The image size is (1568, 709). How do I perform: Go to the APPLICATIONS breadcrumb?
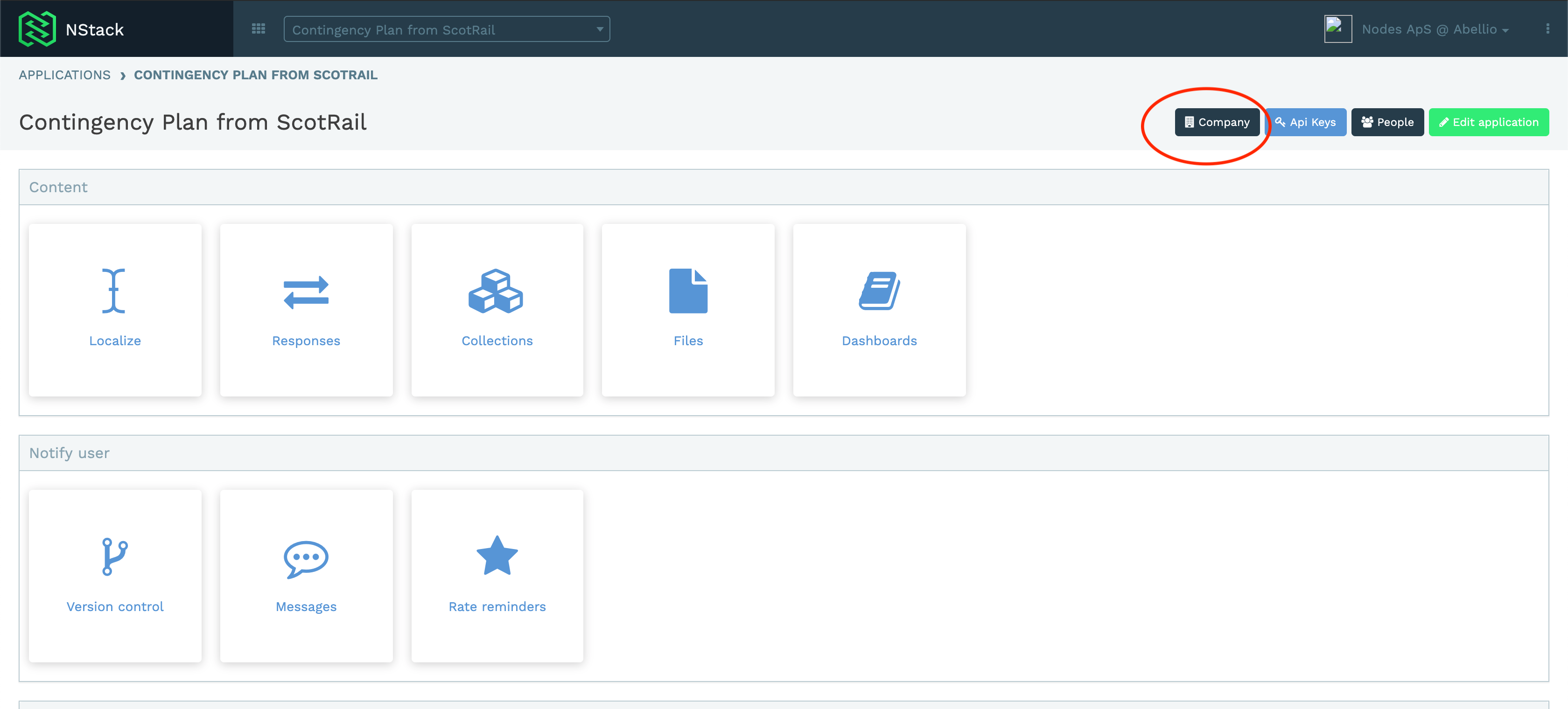[64, 75]
